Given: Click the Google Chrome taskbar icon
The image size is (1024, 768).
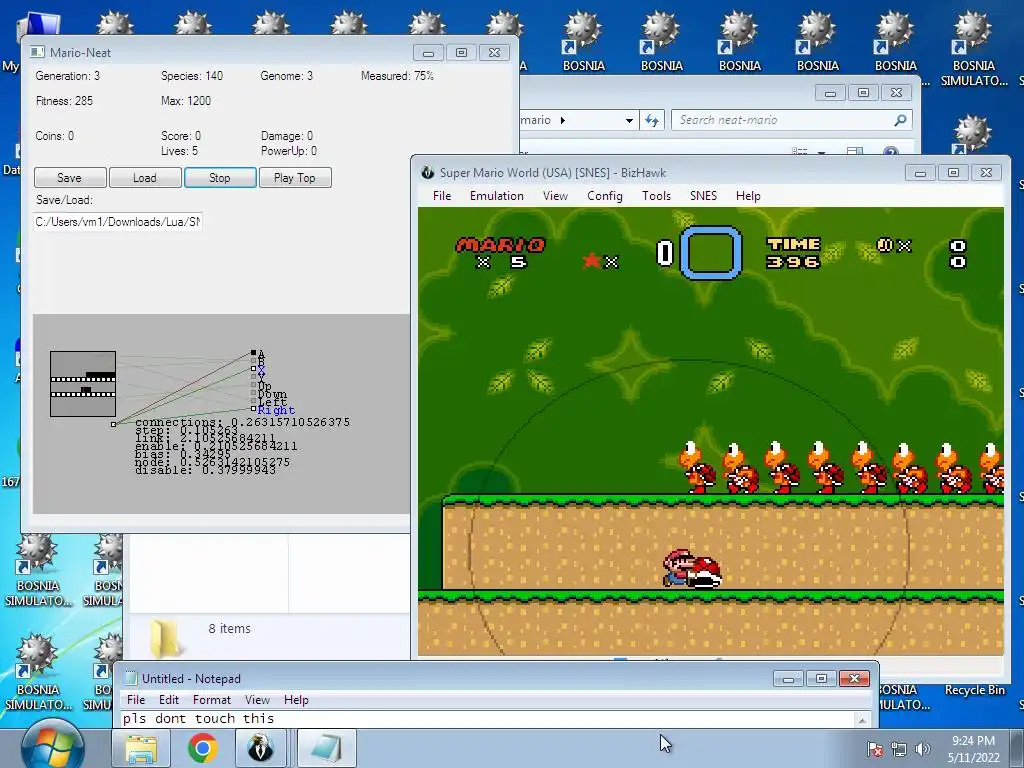Looking at the screenshot, I should [x=202, y=748].
